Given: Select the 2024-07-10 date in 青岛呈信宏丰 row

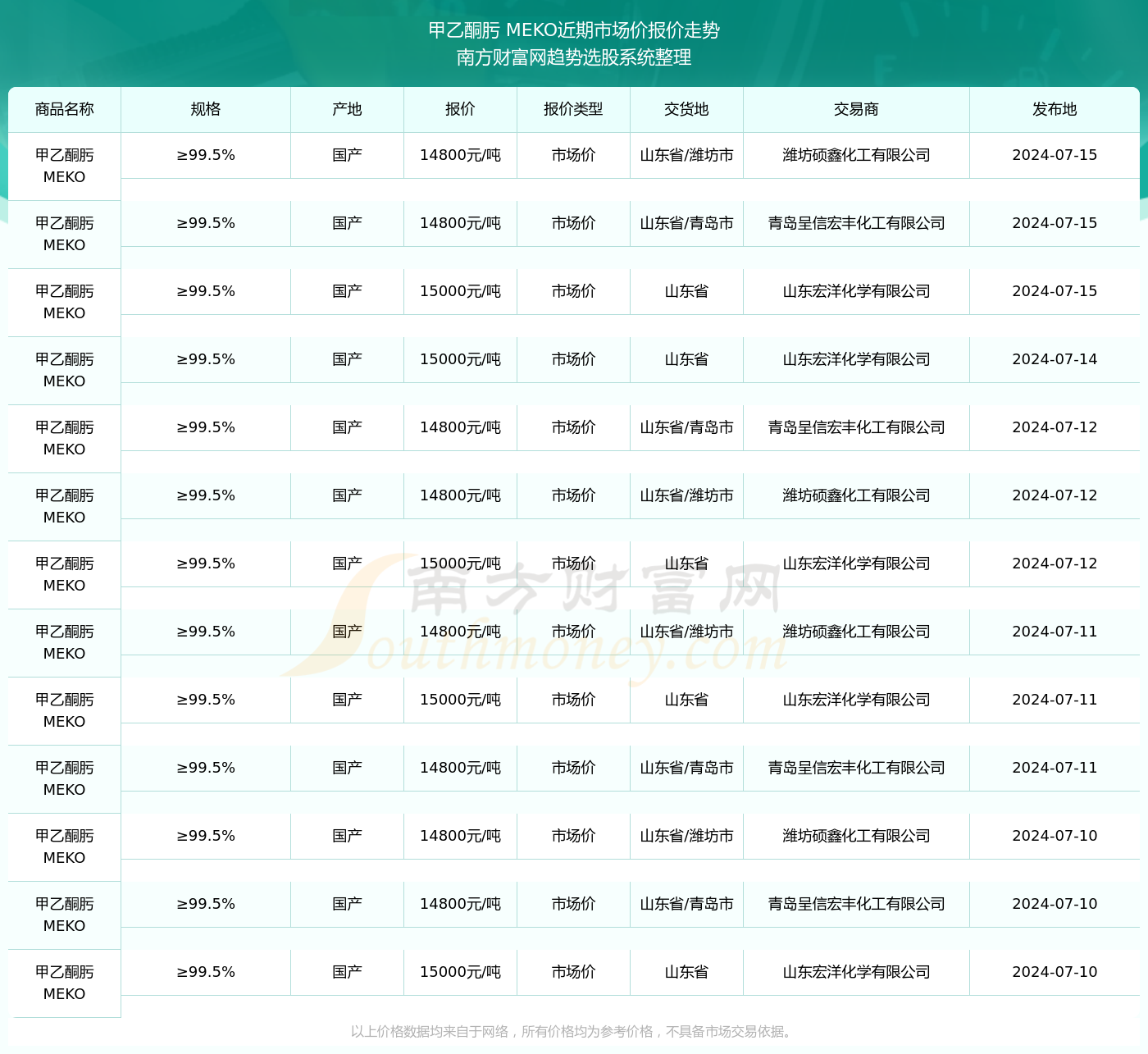Looking at the screenshot, I should click(1055, 904).
